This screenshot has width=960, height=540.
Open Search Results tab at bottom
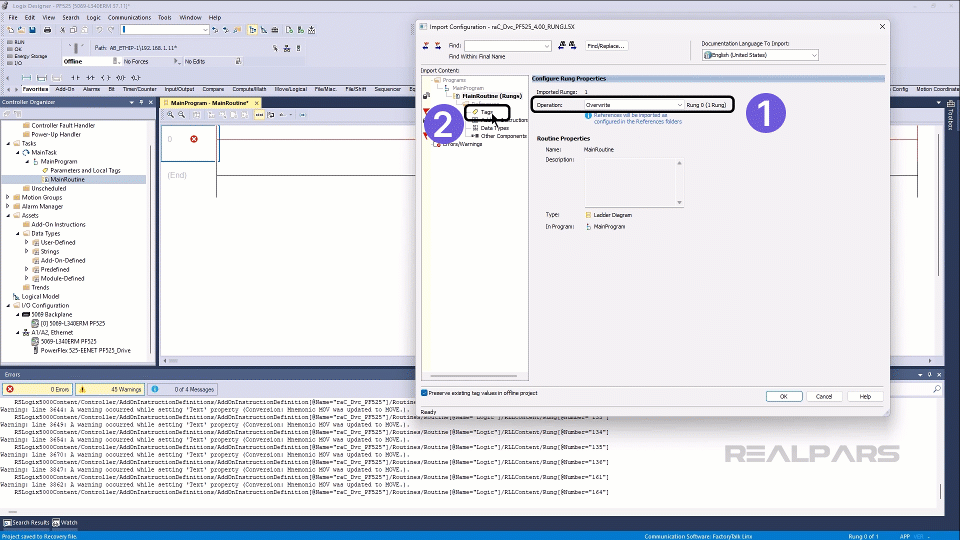pyautogui.click(x=26, y=523)
